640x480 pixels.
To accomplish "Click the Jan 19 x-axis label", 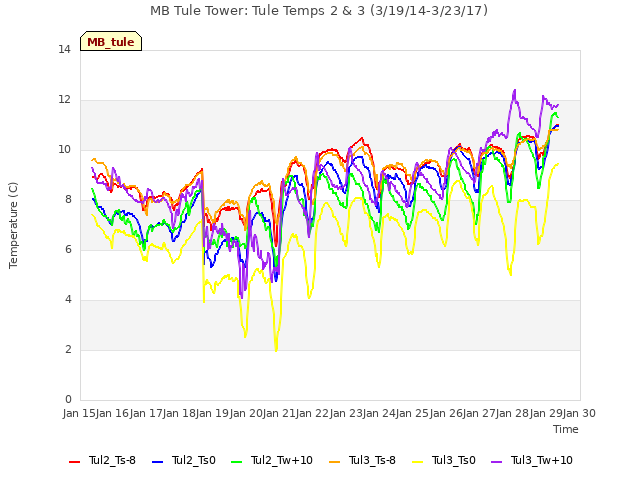I will pos(213,413).
